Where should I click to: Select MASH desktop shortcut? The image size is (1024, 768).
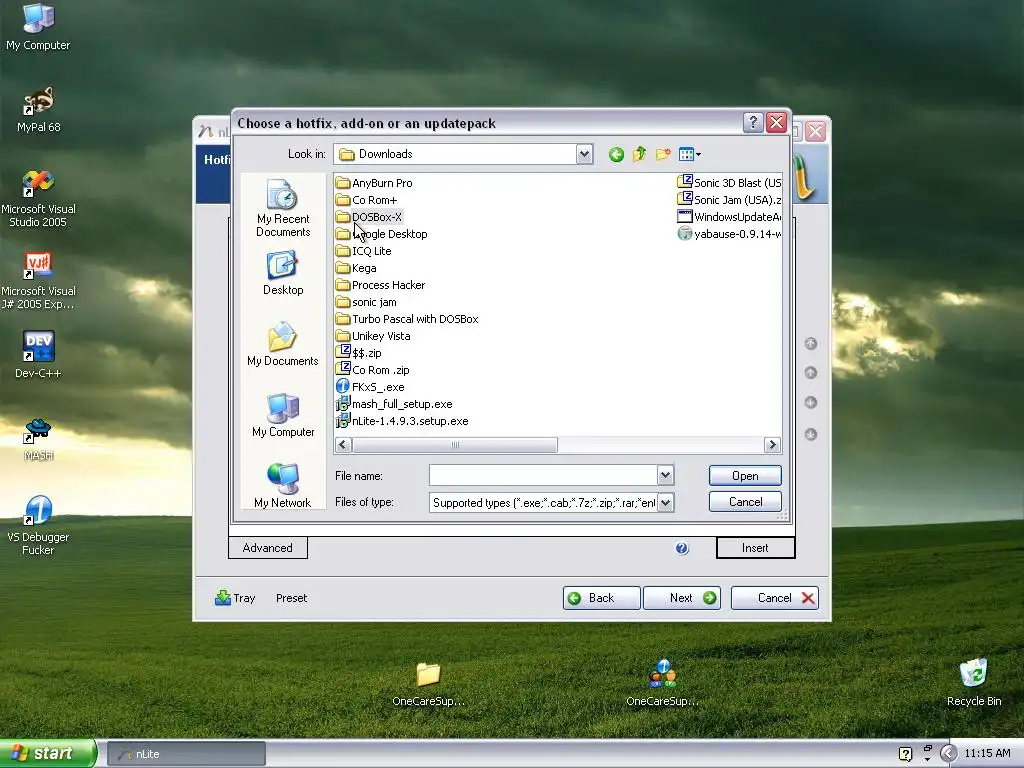(x=39, y=440)
